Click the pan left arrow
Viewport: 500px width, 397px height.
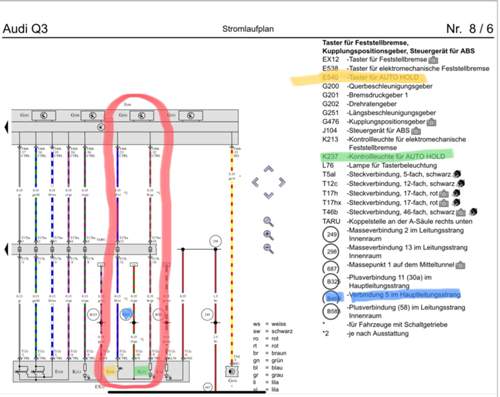tap(255, 182)
